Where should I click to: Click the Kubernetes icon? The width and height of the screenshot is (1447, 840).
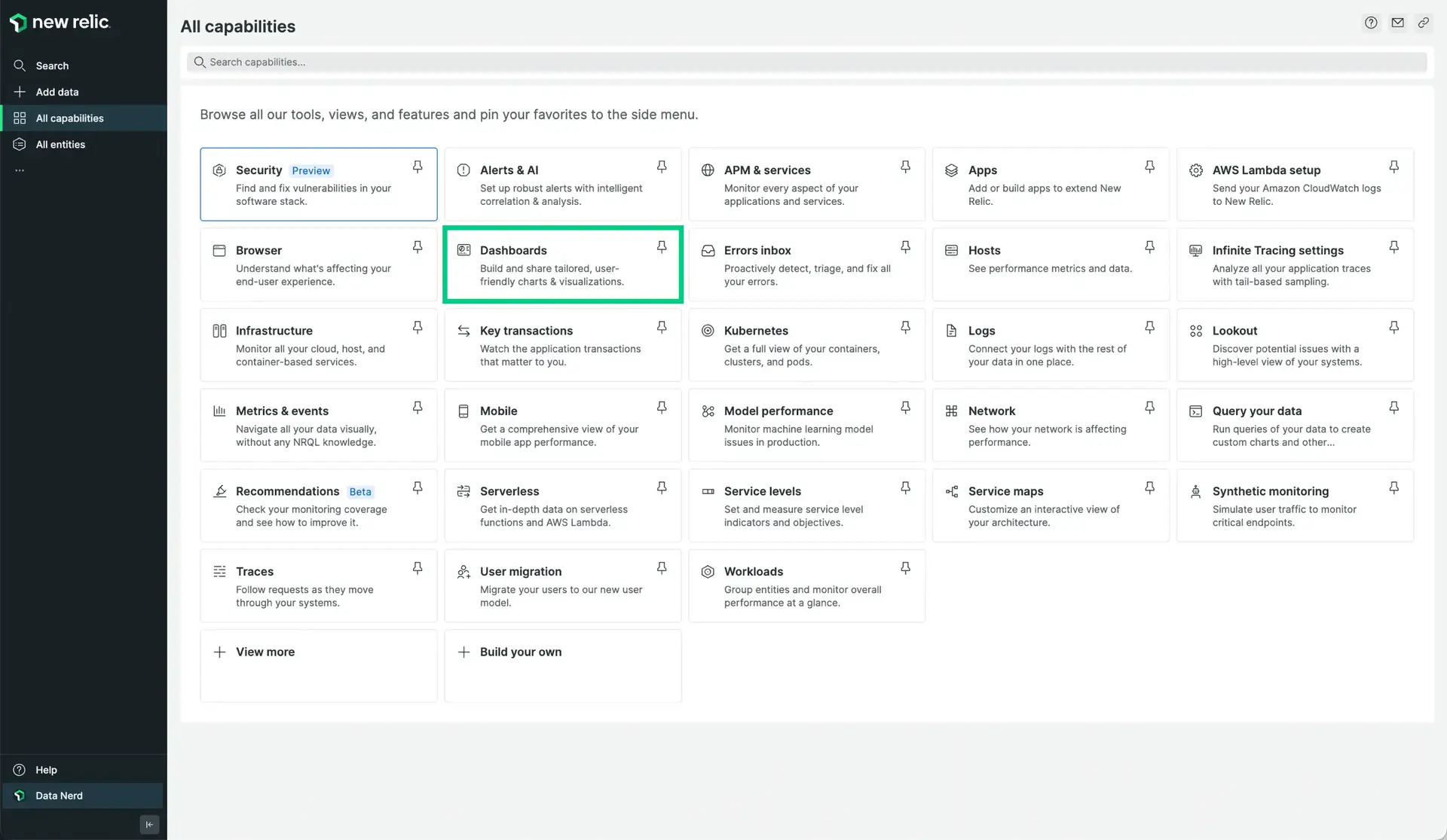[x=708, y=331]
